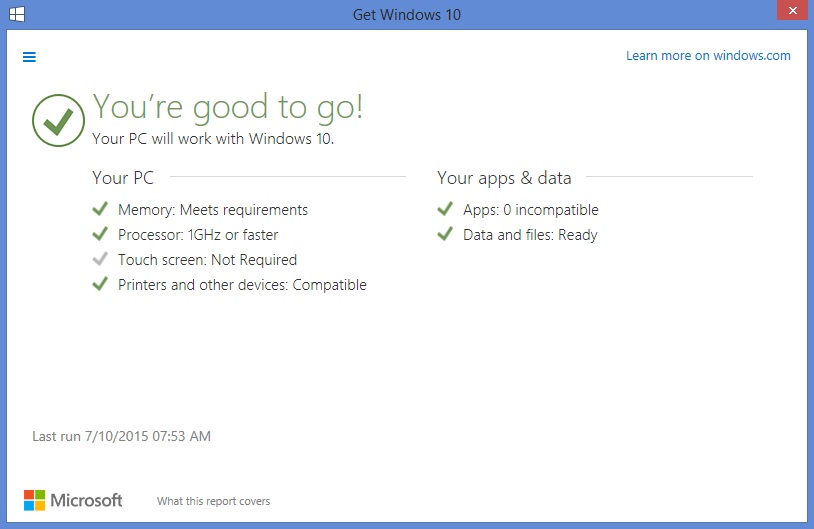Click the checkmark beside Printers and devices
Viewport: 814px width, 529px height.
[99, 284]
